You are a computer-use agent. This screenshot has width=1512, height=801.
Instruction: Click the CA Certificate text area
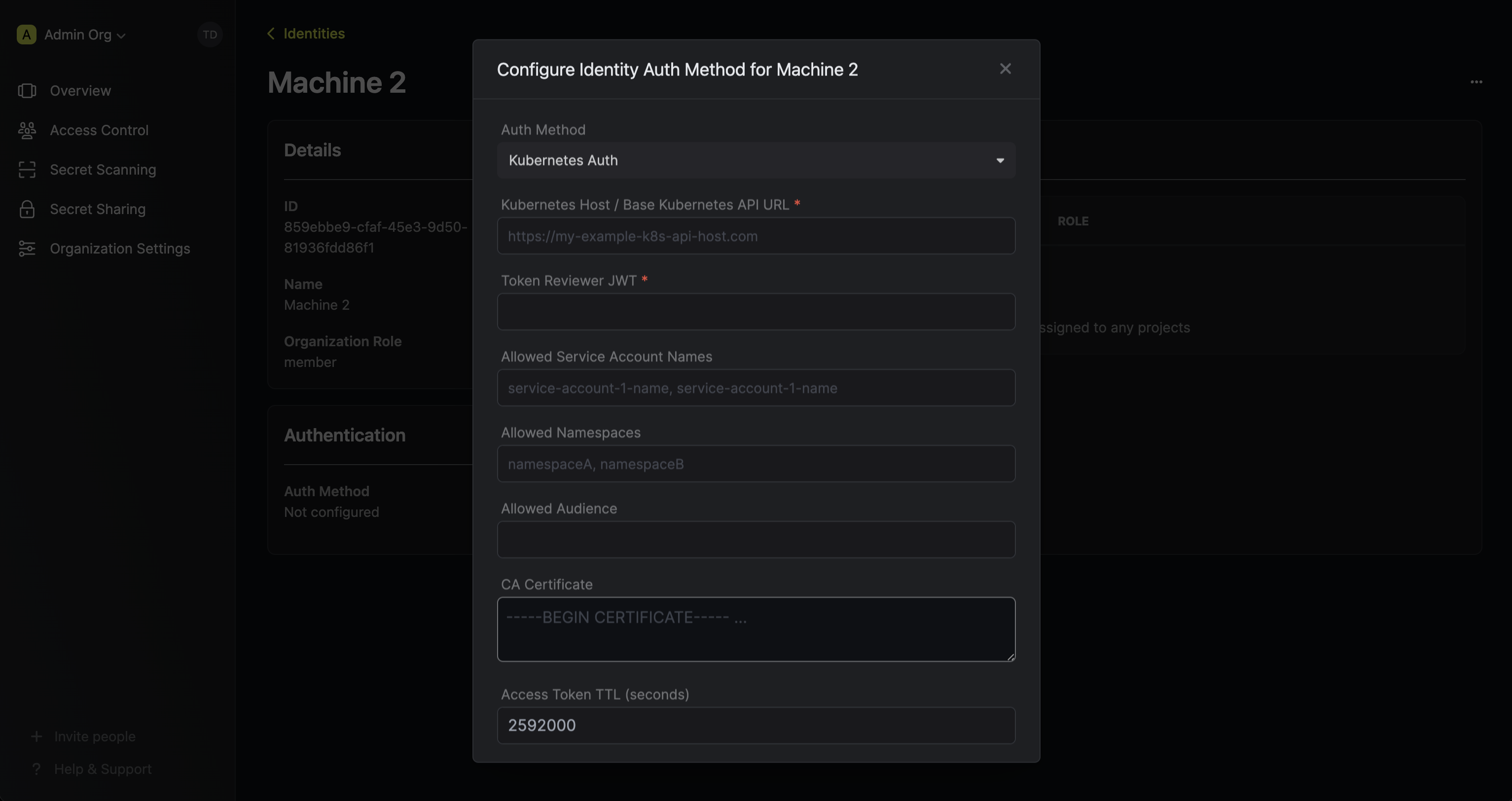point(756,629)
